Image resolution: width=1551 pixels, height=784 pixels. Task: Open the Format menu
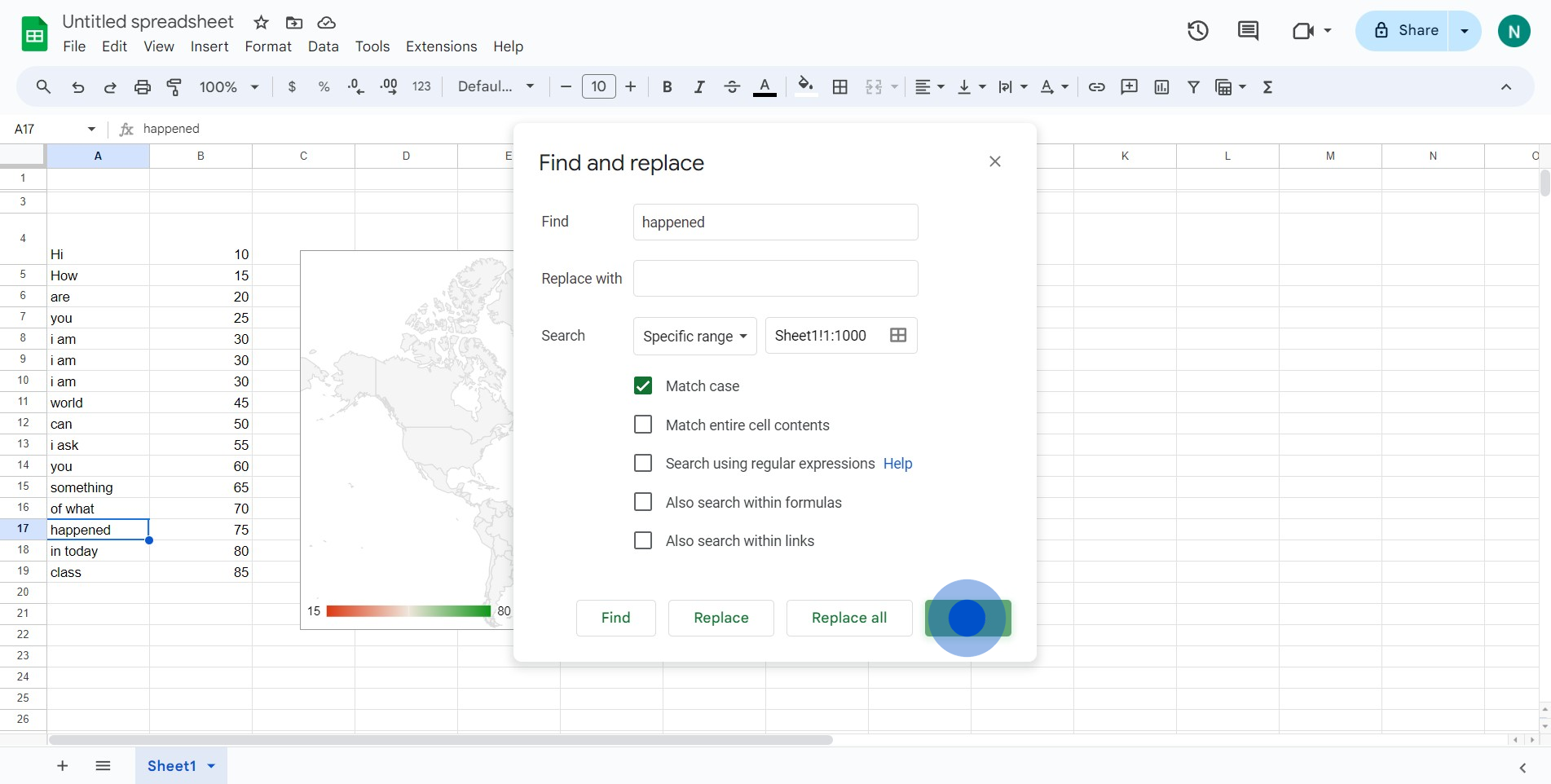[268, 46]
